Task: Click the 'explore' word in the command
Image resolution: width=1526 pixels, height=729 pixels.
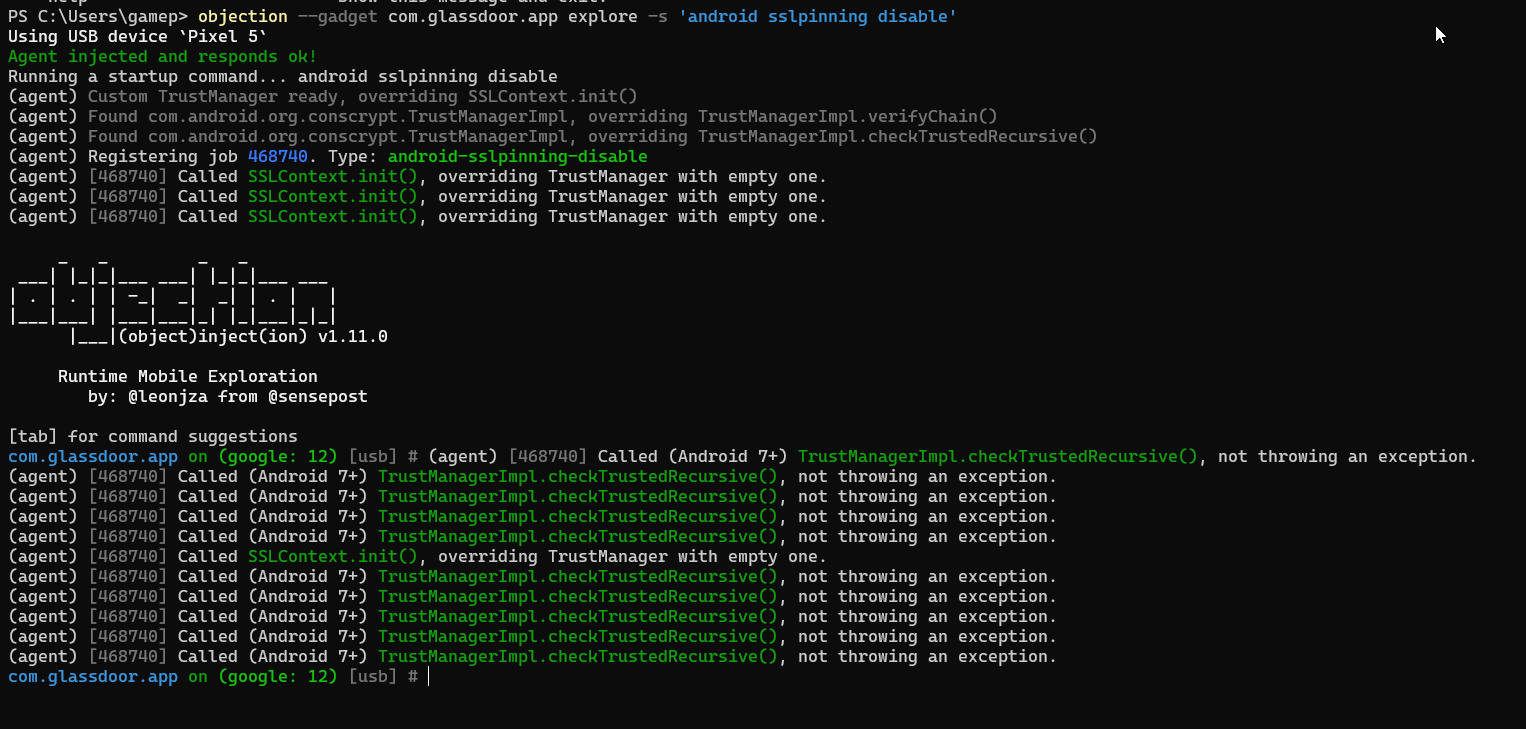Action: pos(603,17)
